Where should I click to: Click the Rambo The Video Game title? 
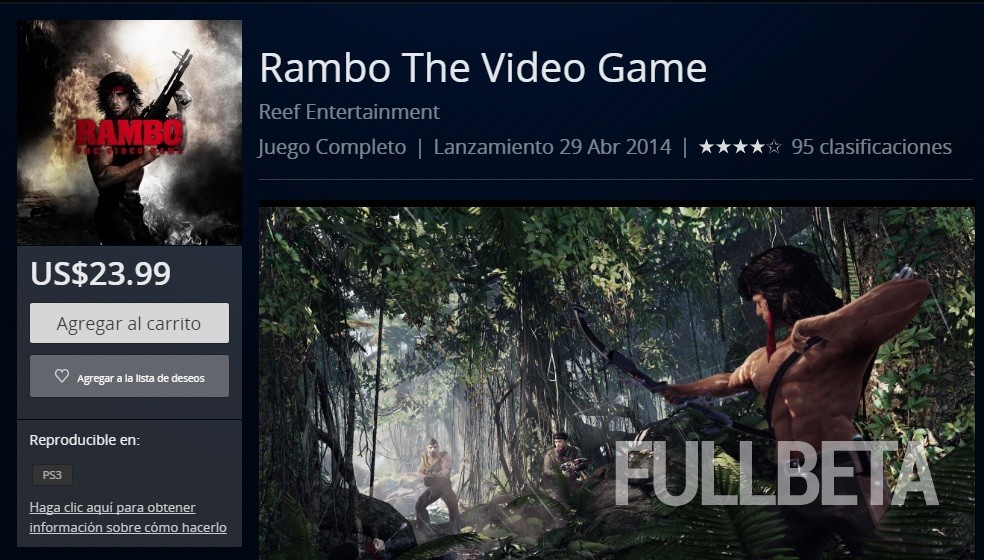(483, 67)
